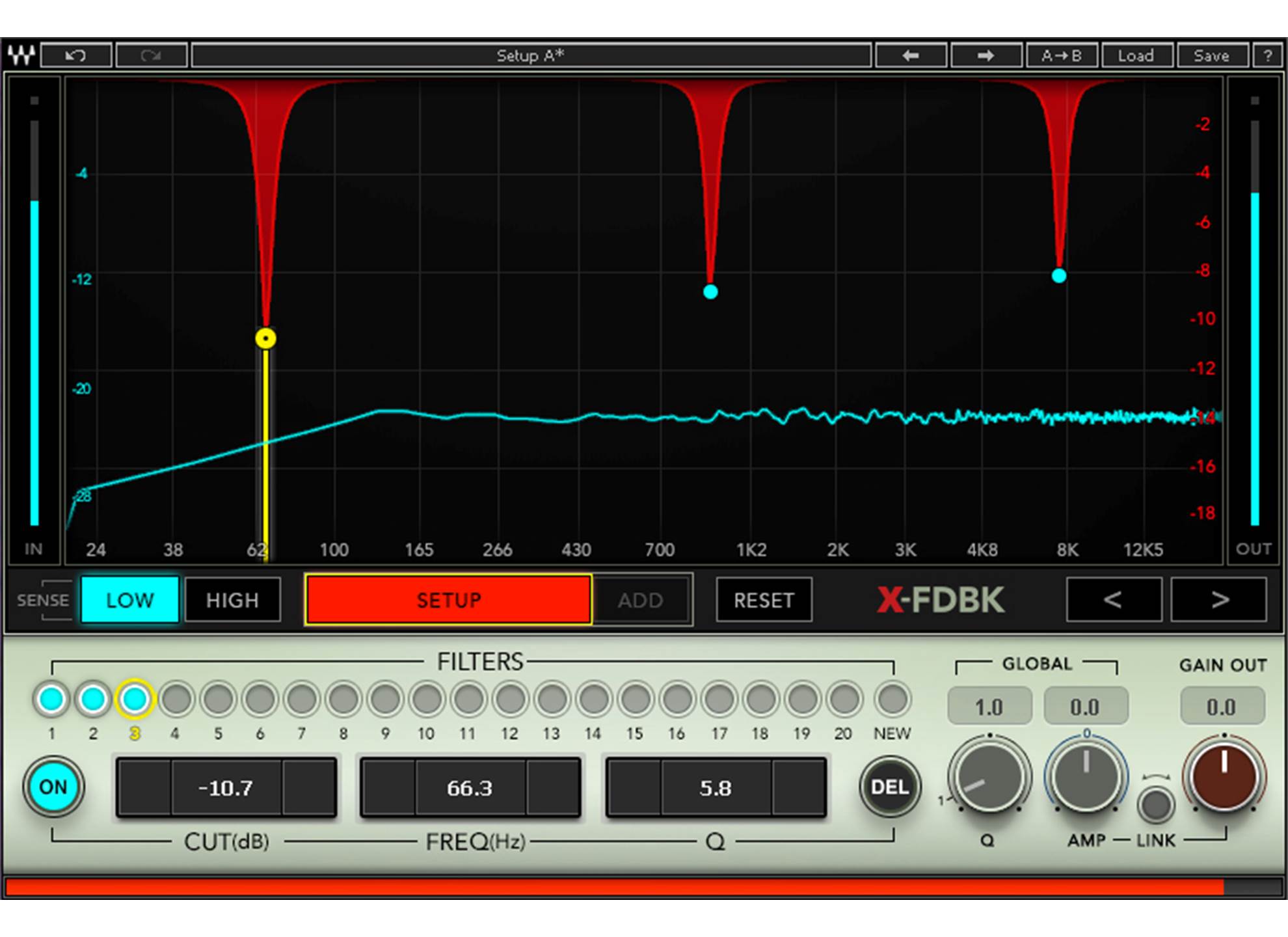Click the Waves logo icon

click(21, 55)
